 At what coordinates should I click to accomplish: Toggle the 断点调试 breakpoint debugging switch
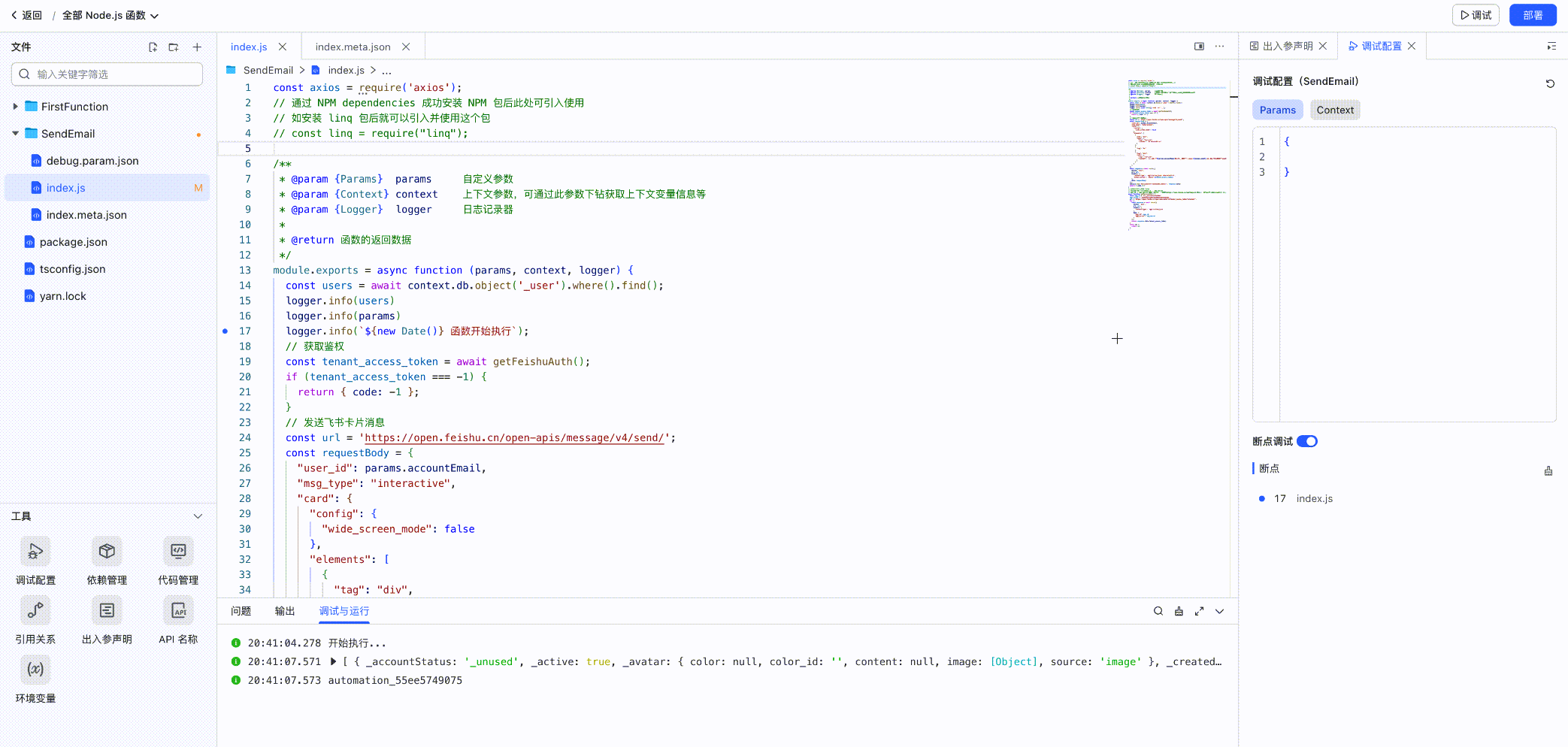pos(1307,441)
